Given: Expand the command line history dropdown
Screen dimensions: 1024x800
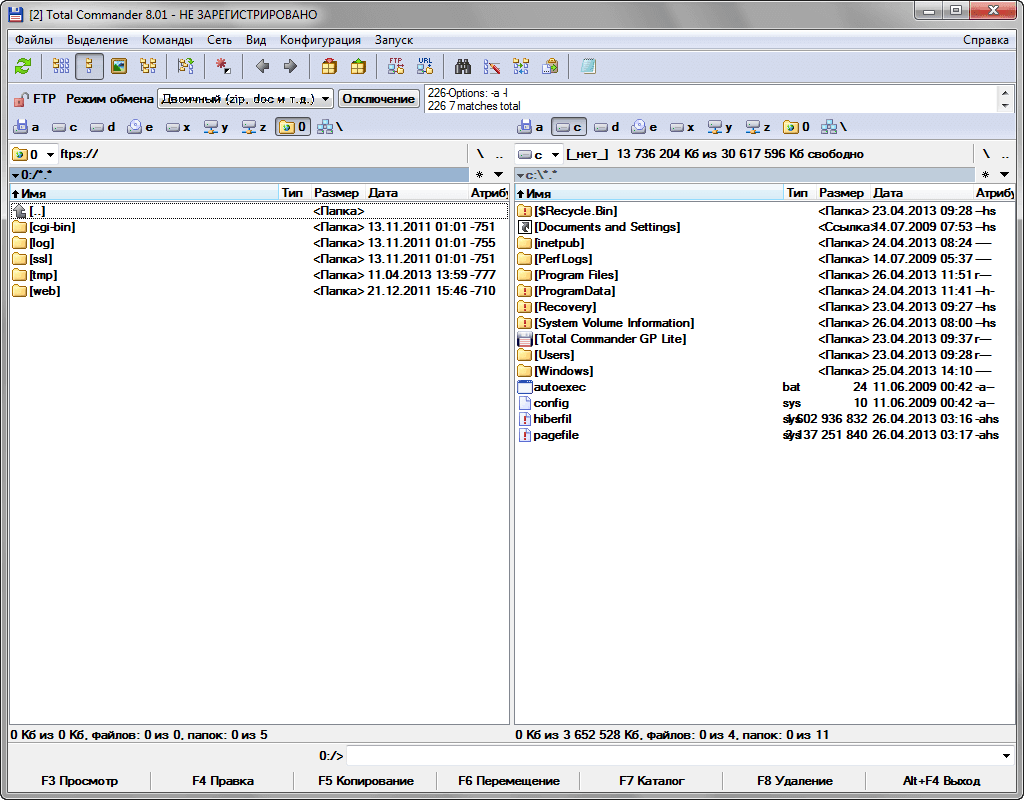Looking at the screenshot, I should pos(1006,756).
